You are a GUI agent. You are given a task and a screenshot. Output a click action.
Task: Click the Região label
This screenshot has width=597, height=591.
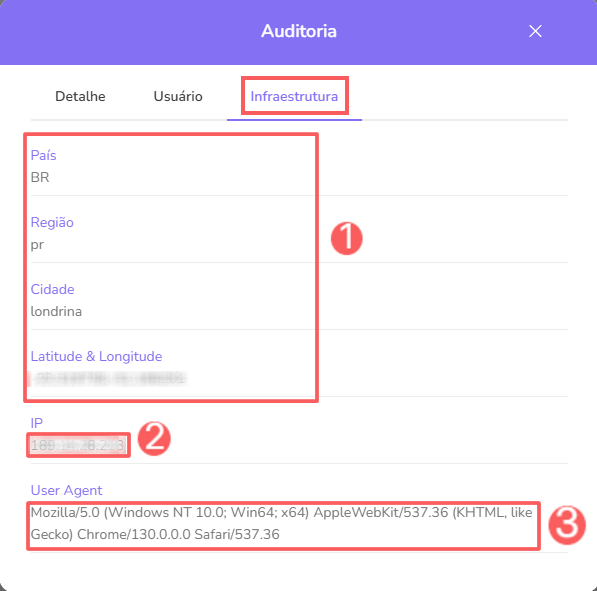point(52,222)
